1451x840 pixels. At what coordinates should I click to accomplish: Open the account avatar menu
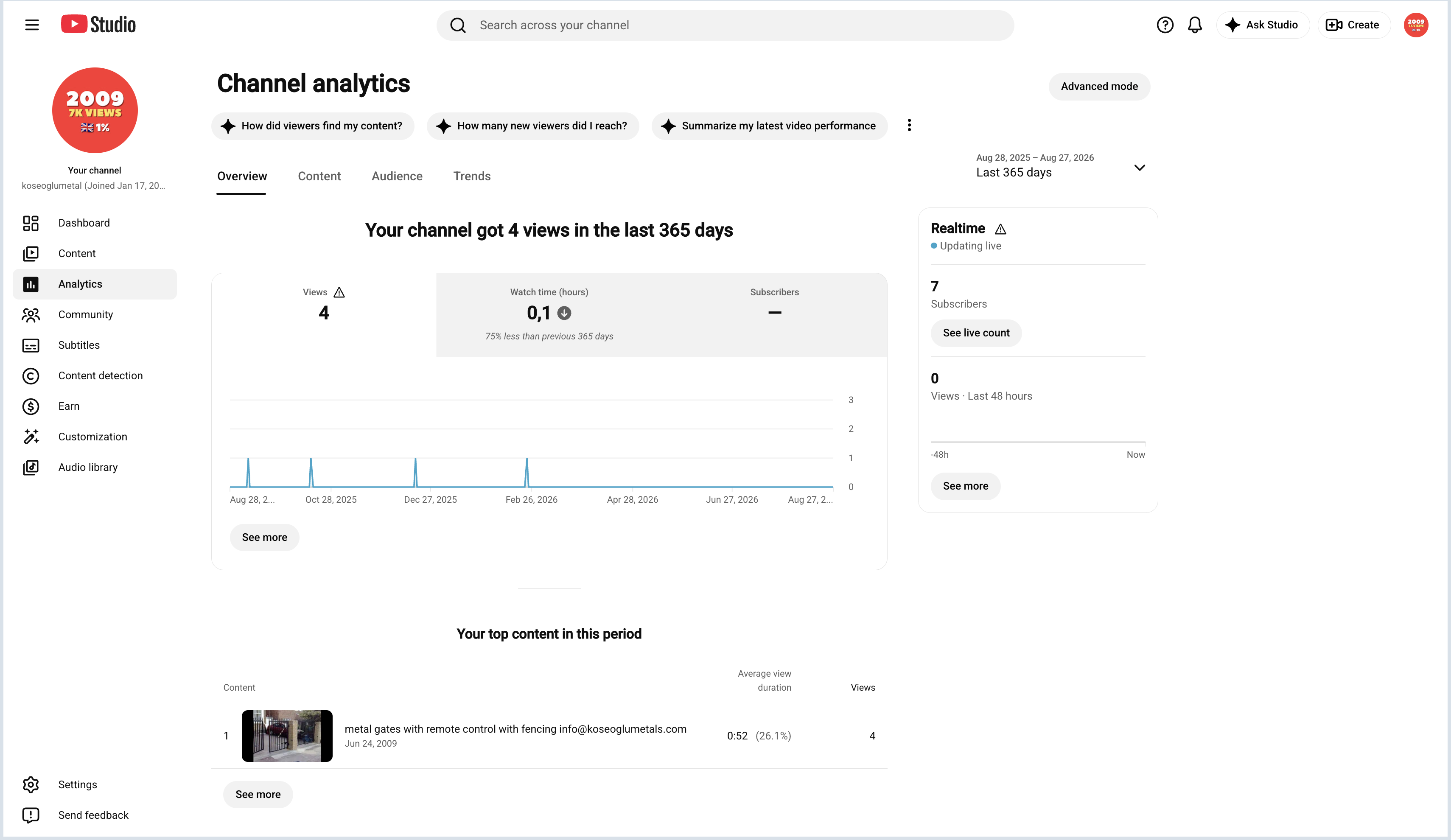[1416, 25]
